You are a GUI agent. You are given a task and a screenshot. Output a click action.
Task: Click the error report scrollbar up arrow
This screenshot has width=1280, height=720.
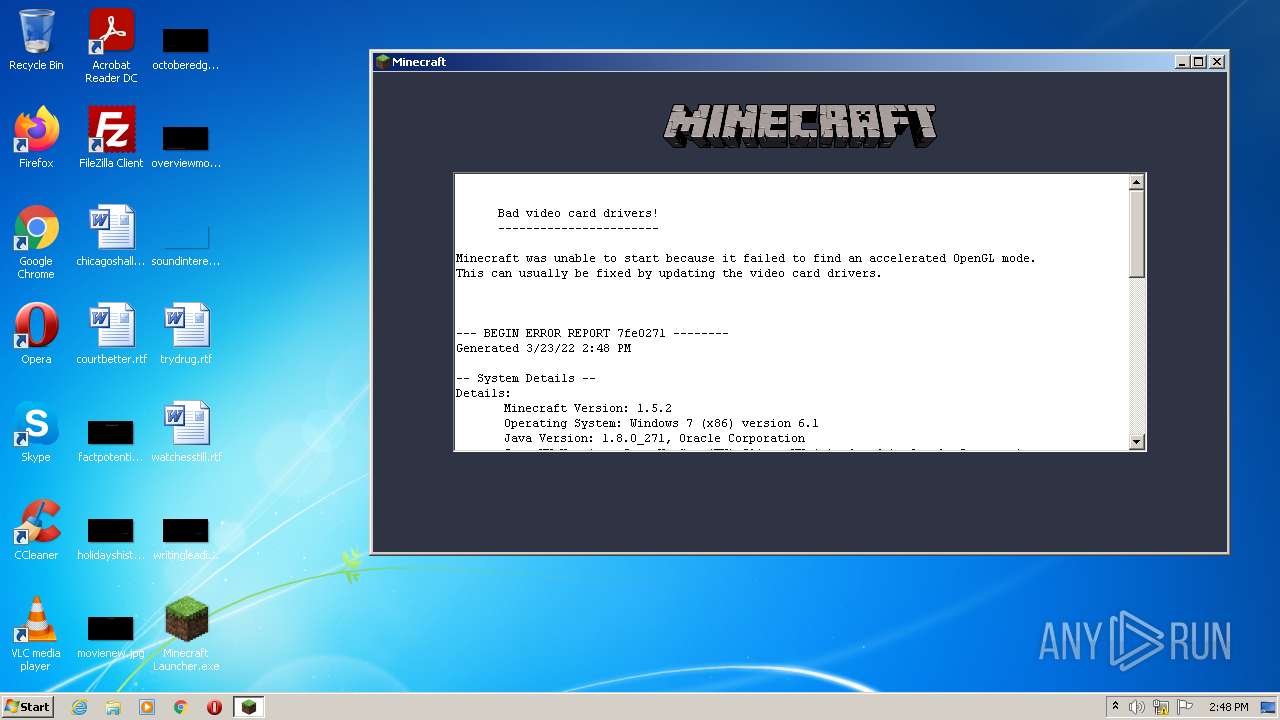pos(1136,182)
